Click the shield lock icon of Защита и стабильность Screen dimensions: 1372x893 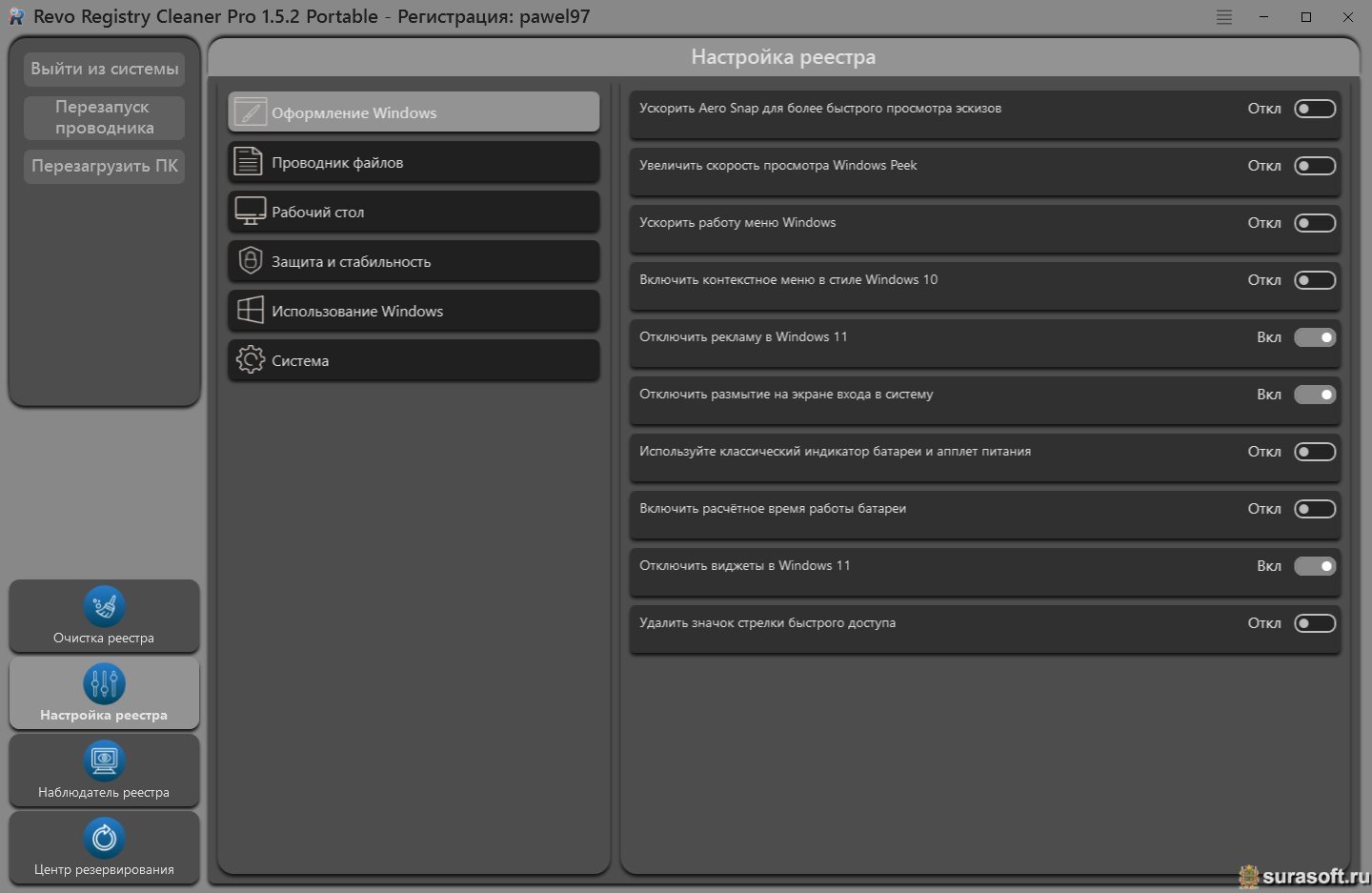click(250, 260)
